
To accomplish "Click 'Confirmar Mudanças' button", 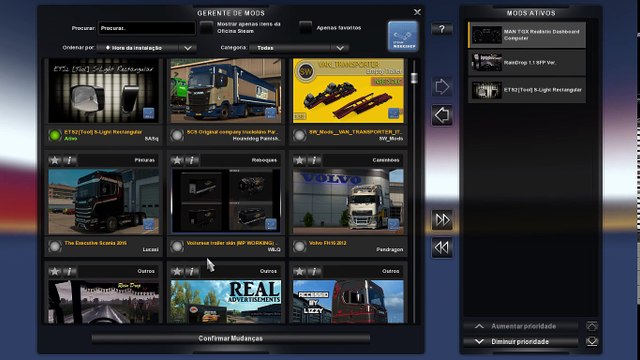I will (231, 338).
